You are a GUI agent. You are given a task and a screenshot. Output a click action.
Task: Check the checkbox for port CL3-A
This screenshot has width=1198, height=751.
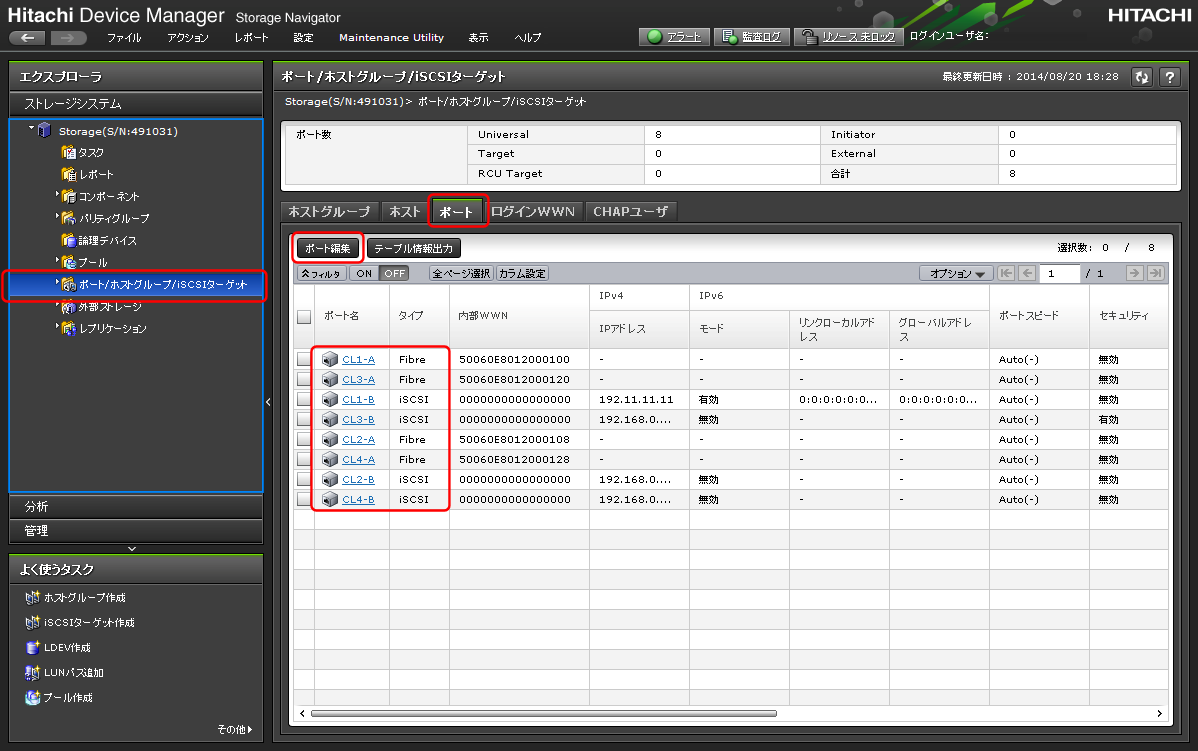(x=304, y=379)
